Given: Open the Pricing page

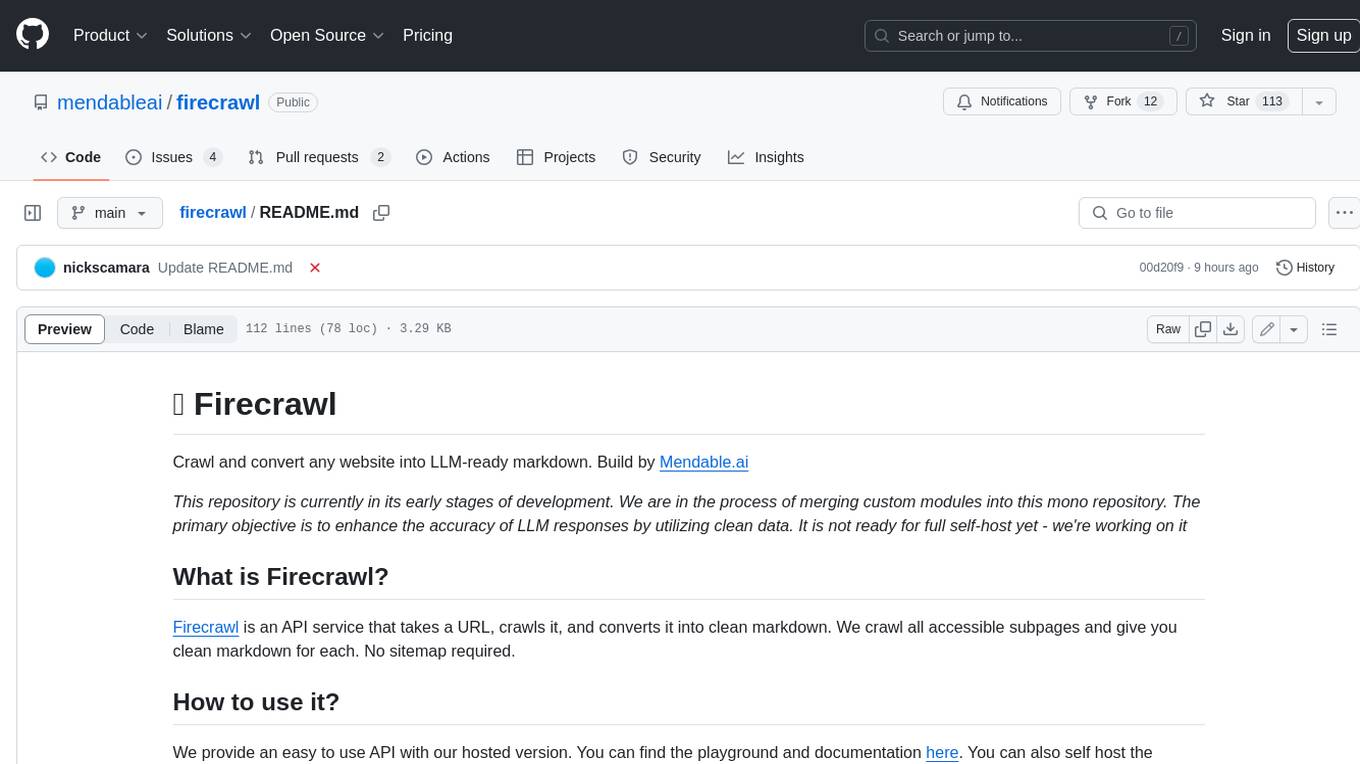Looking at the screenshot, I should point(427,35).
